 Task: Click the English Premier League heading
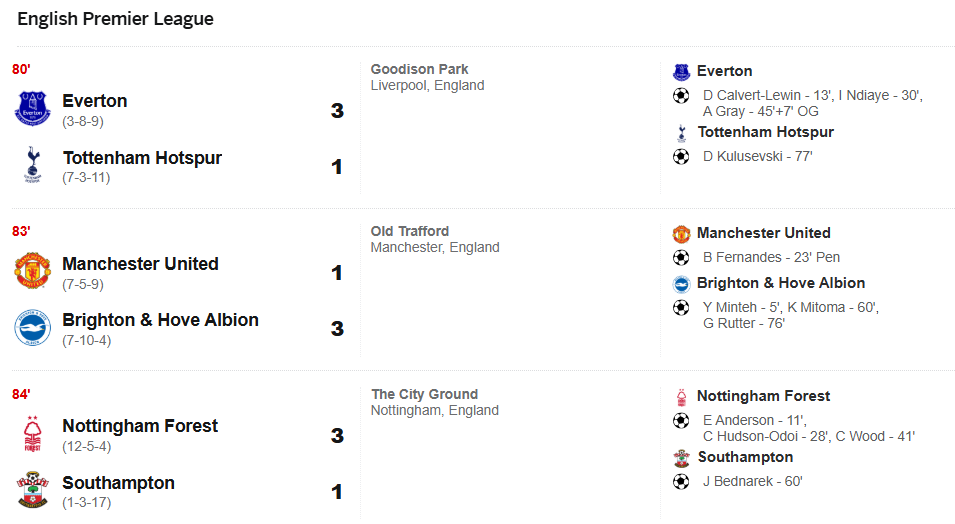[115, 19]
